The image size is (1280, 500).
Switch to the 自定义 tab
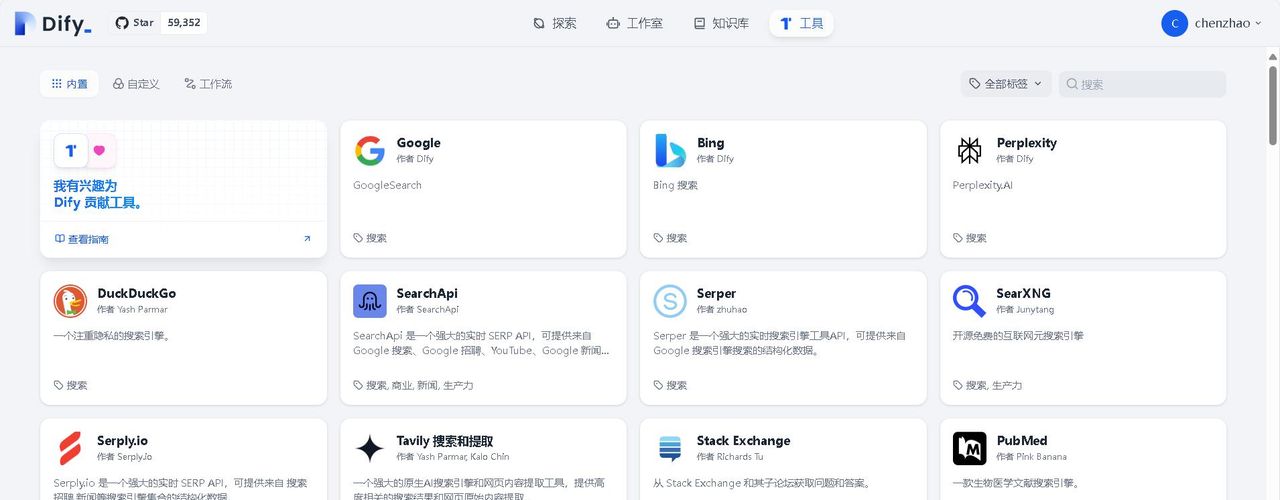click(136, 84)
